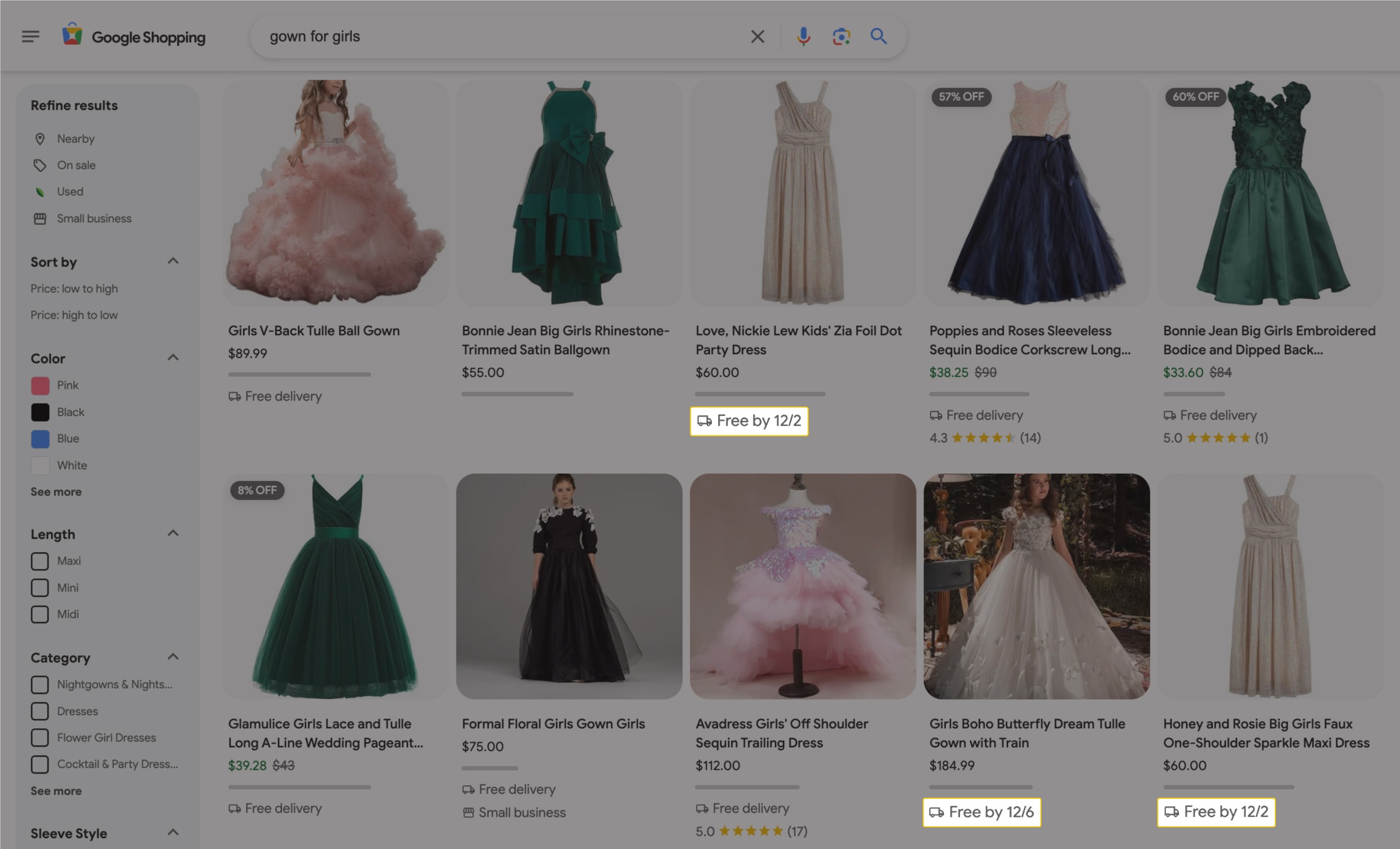The width and height of the screenshot is (1400, 849).
Task: Click 8% OFF badge on Glamulice dress
Action: click(257, 490)
